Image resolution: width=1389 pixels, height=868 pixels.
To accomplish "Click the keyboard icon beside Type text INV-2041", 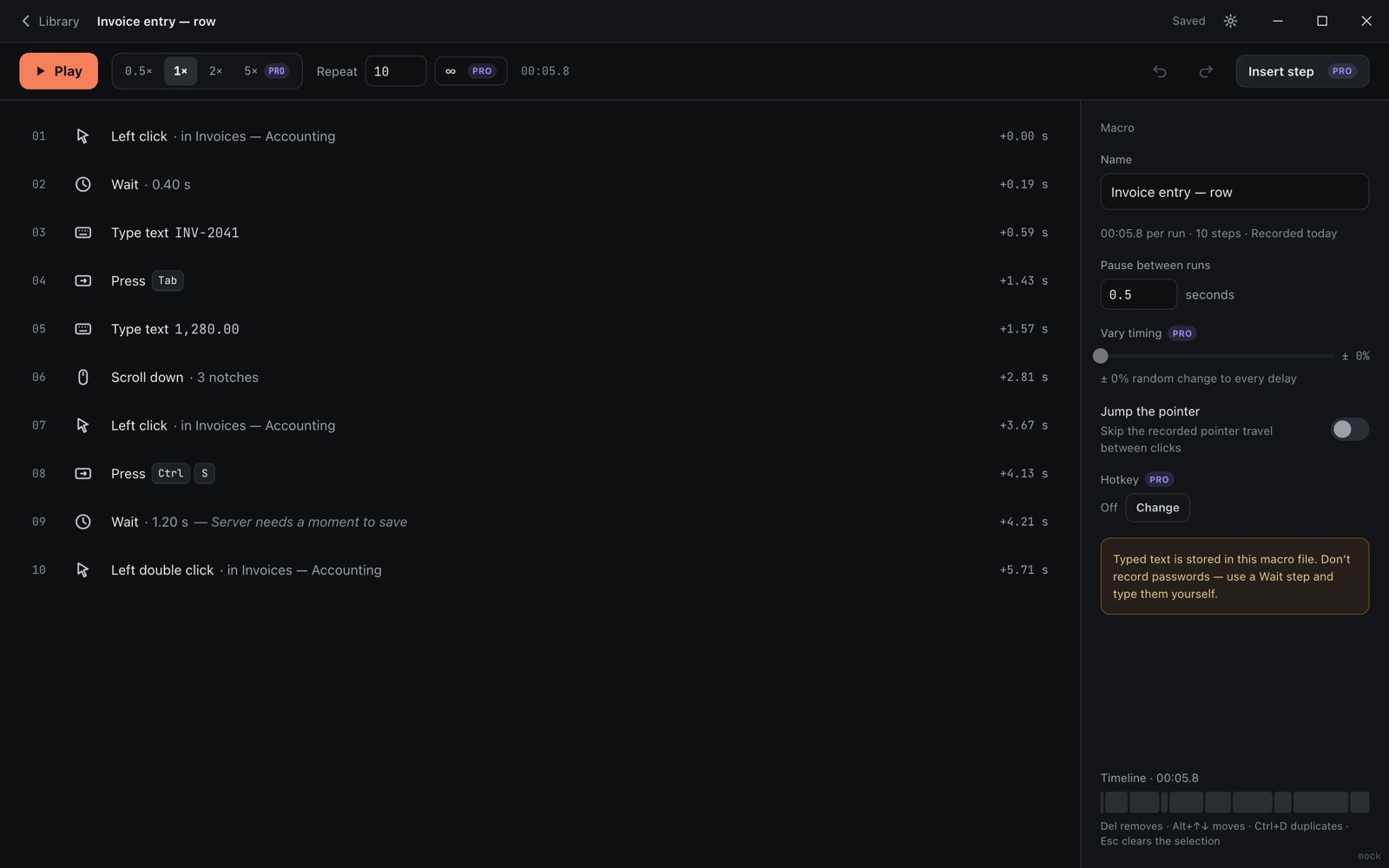I will pyautogui.click(x=82, y=233).
